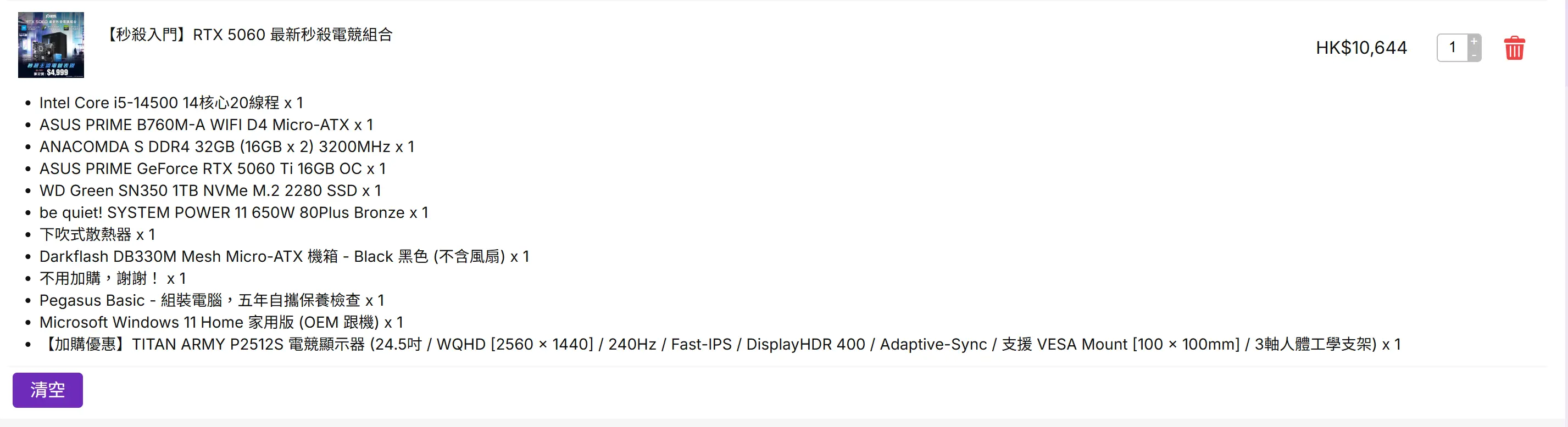Click the ASUS PRIME GeForce RTX 5060 Ti item
This screenshot has height=427, width=1568.
(x=213, y=168)
